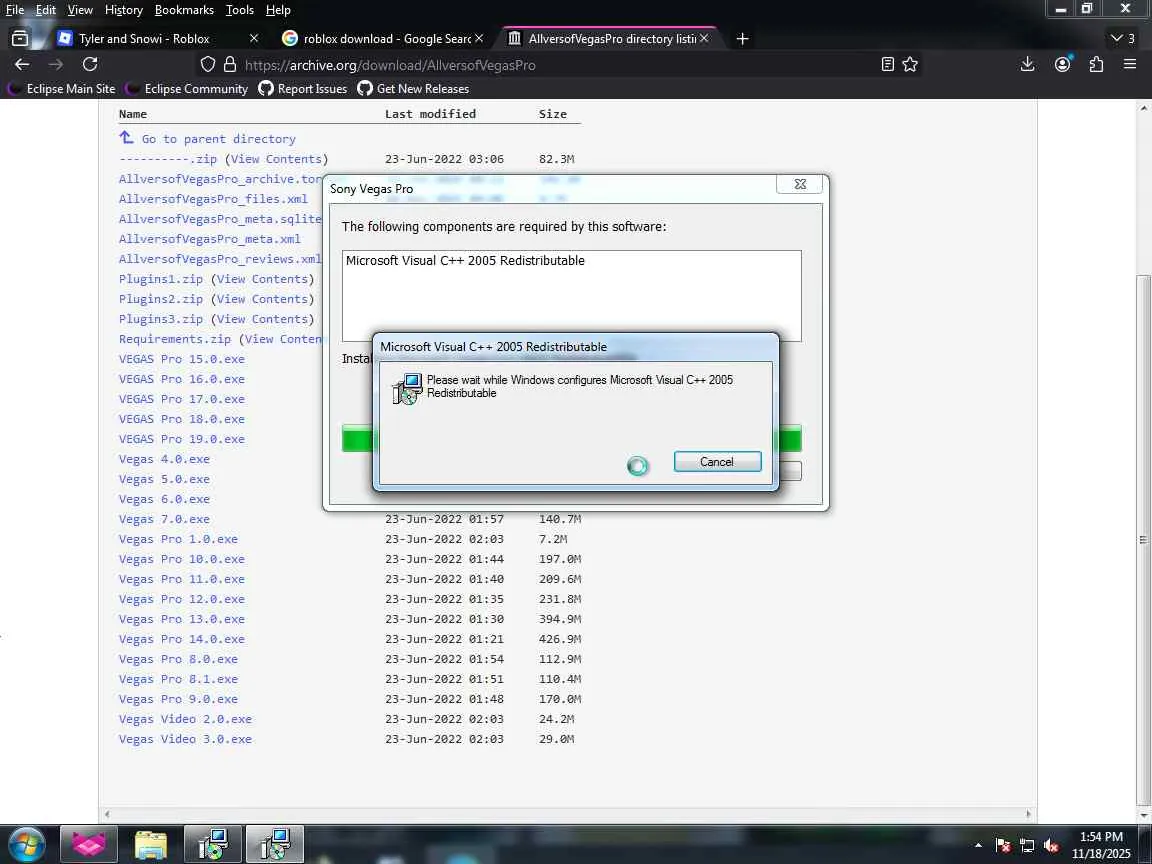Click the horizontal scrollbar right arrow
The image size is (1152, 864).
[1028, 814]
